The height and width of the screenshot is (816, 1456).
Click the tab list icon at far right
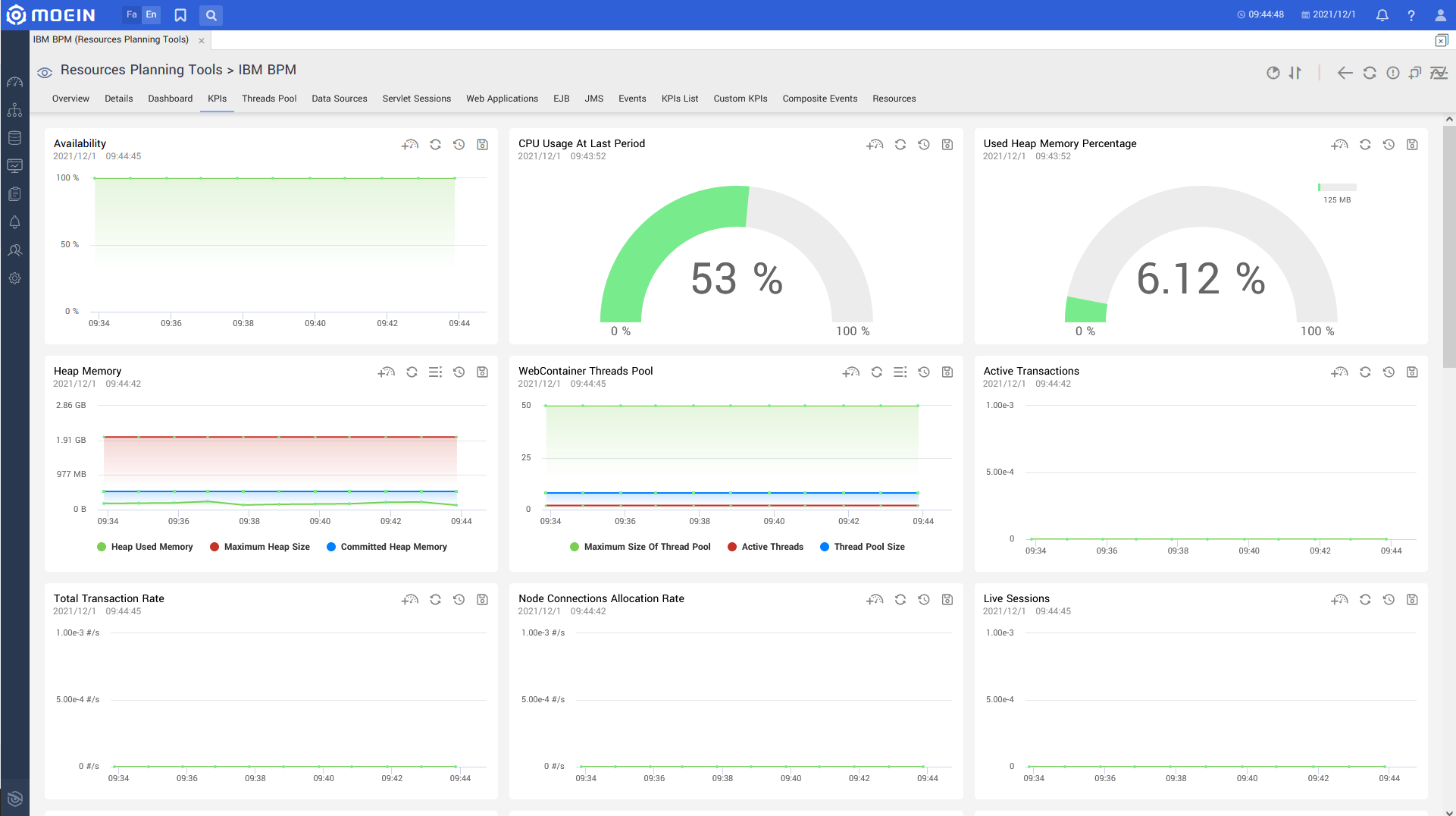coord(1441,41)
